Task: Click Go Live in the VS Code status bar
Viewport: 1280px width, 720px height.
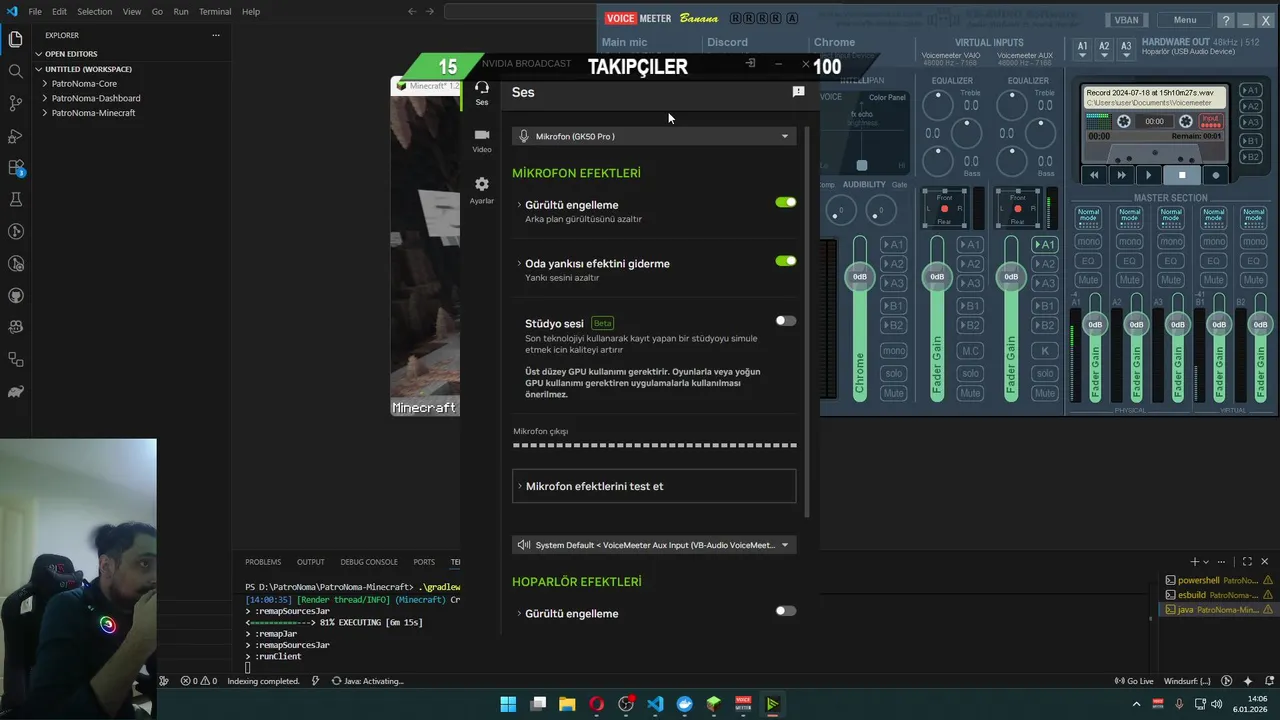Action: (x=1134, y=681)
